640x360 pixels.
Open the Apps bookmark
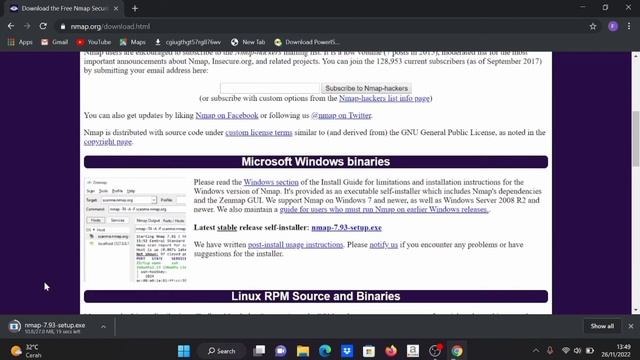click(20, 42)
